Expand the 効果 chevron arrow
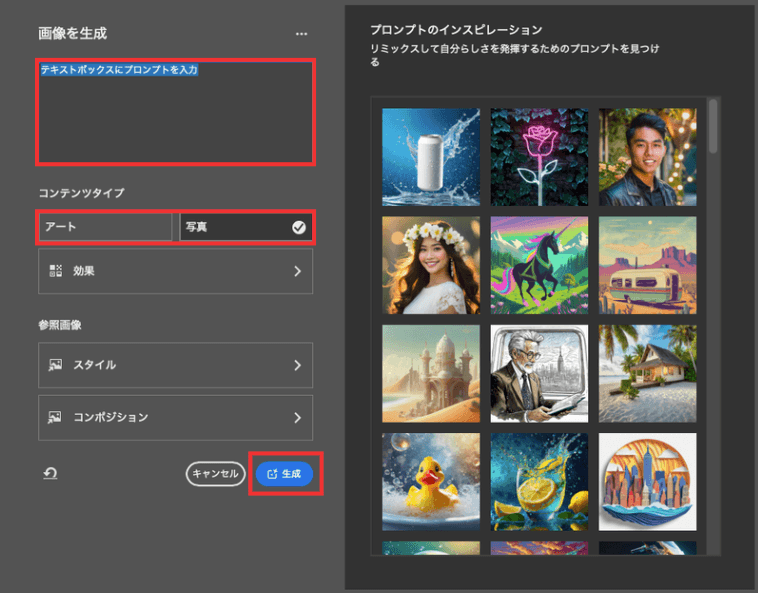Viewport: 758px width, 593px height. click(x=297, y=270)
